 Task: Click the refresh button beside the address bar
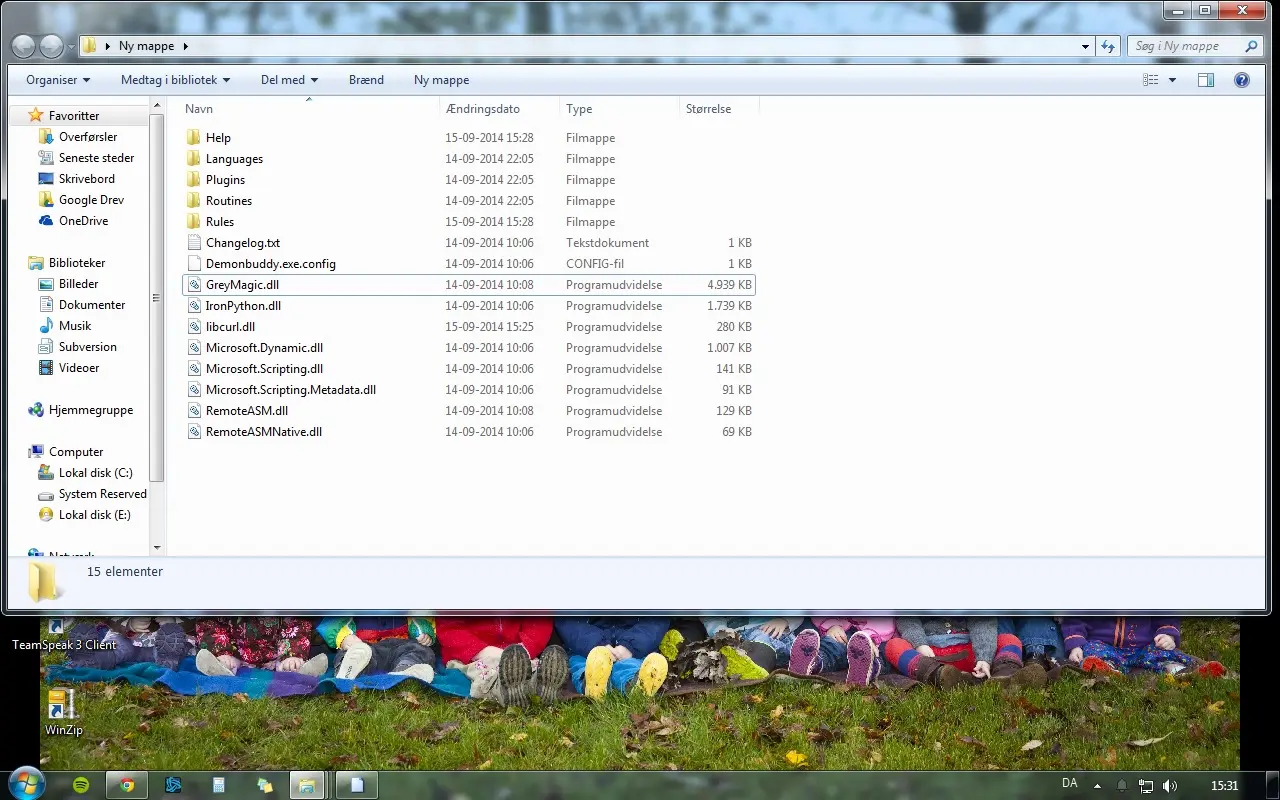click(x=1108, y=46)
